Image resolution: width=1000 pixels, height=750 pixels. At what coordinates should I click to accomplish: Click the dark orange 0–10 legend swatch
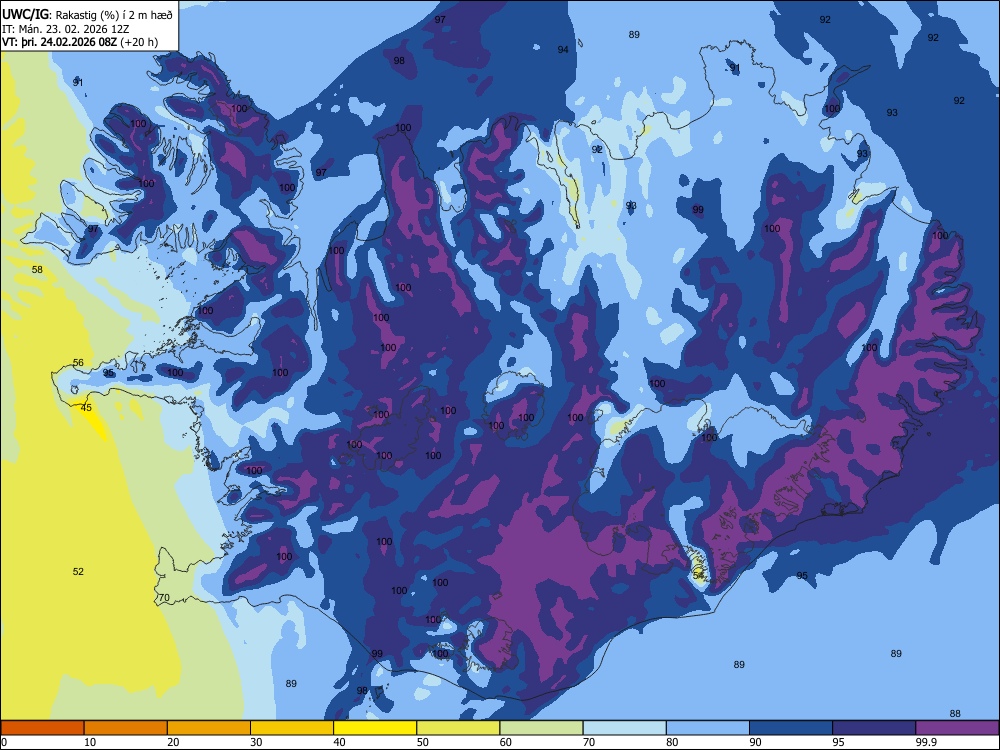tap(42, 728)
